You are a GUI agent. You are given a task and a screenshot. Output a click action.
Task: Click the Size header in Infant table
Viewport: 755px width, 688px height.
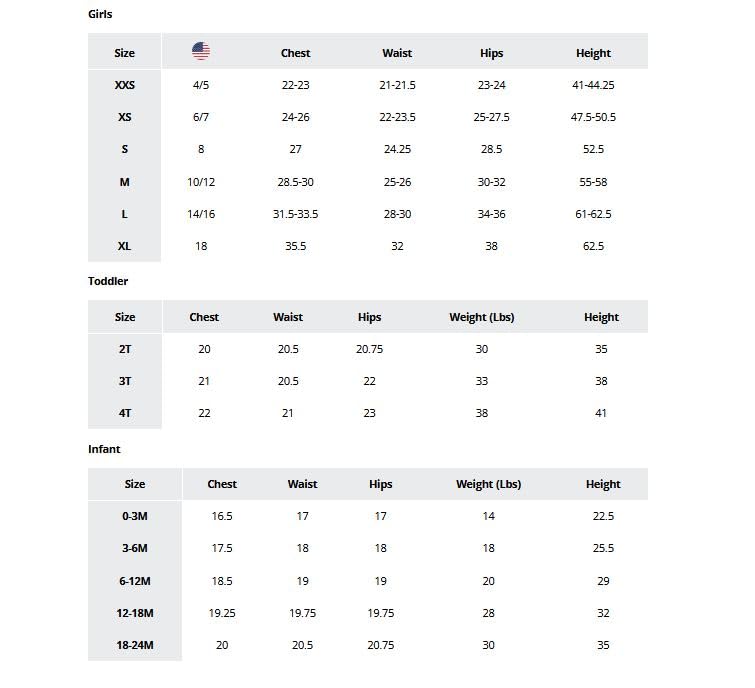point(135,484)
